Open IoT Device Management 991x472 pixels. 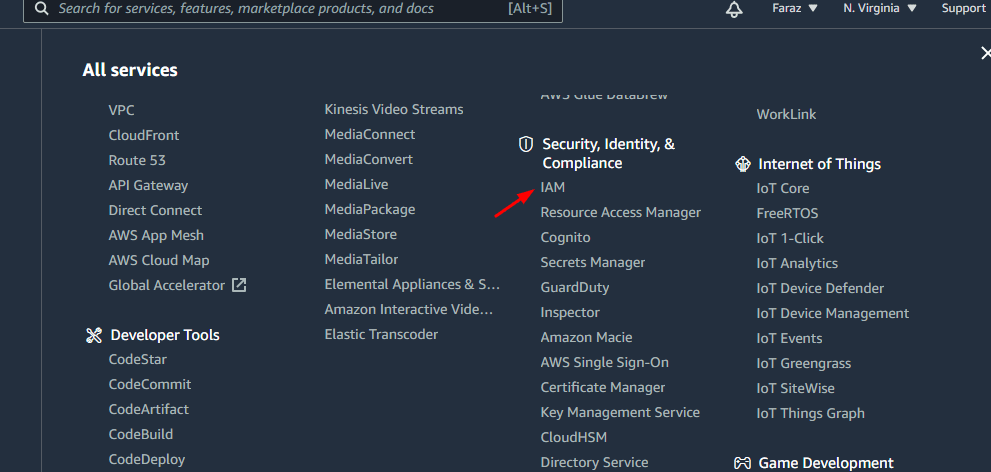pyautogui.click(x=832, y=313)
